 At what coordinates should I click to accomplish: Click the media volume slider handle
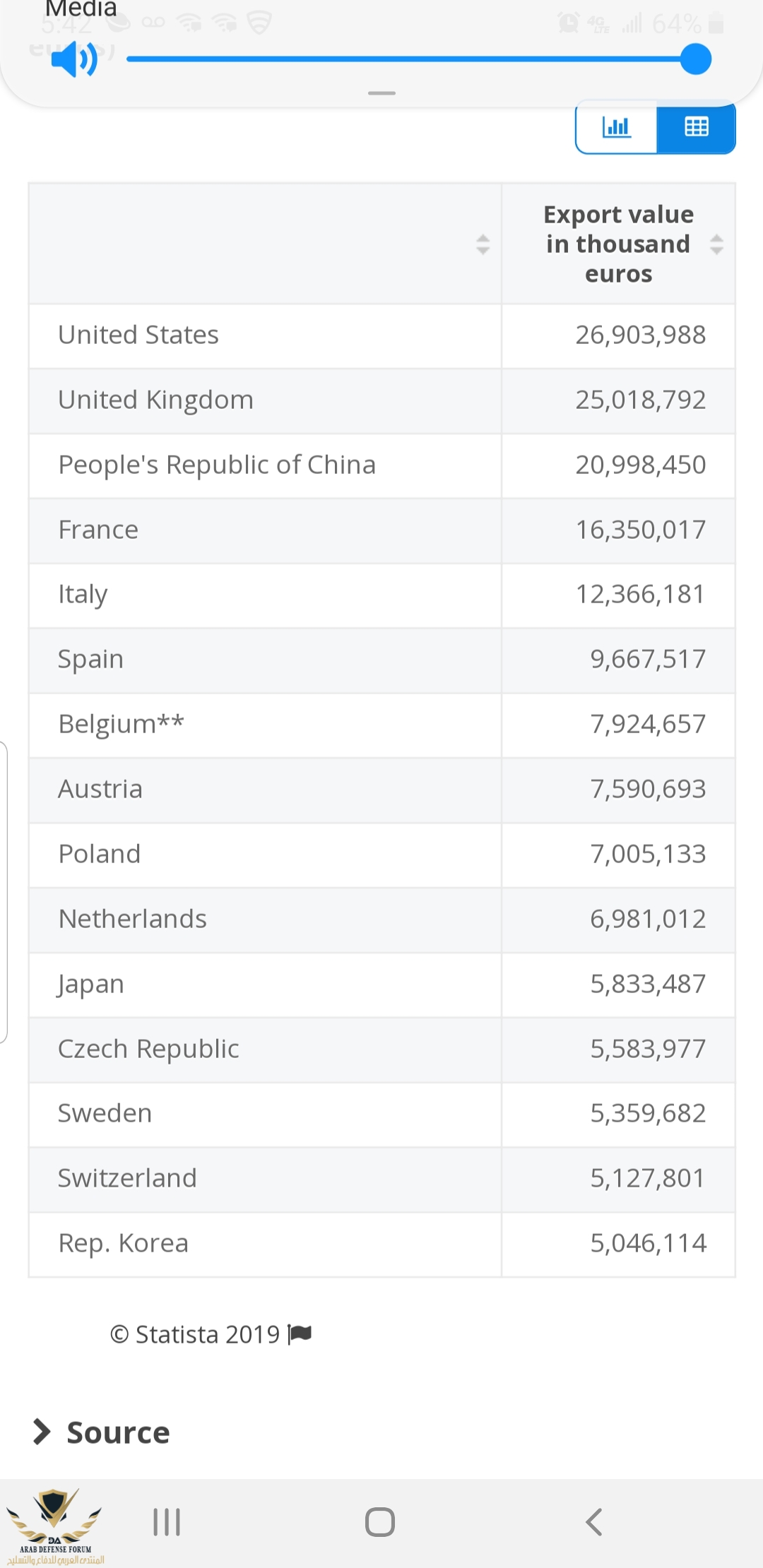click(x=696, y=59)
